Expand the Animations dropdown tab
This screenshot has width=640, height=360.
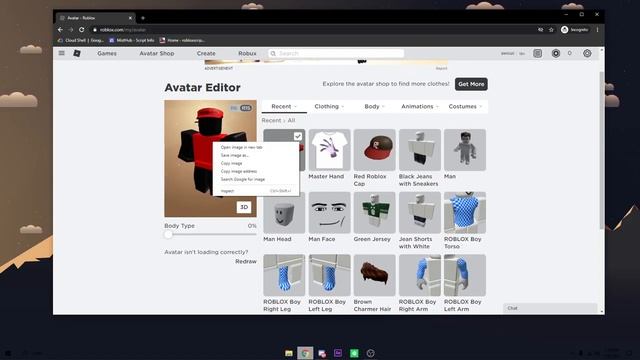[420, 106]
